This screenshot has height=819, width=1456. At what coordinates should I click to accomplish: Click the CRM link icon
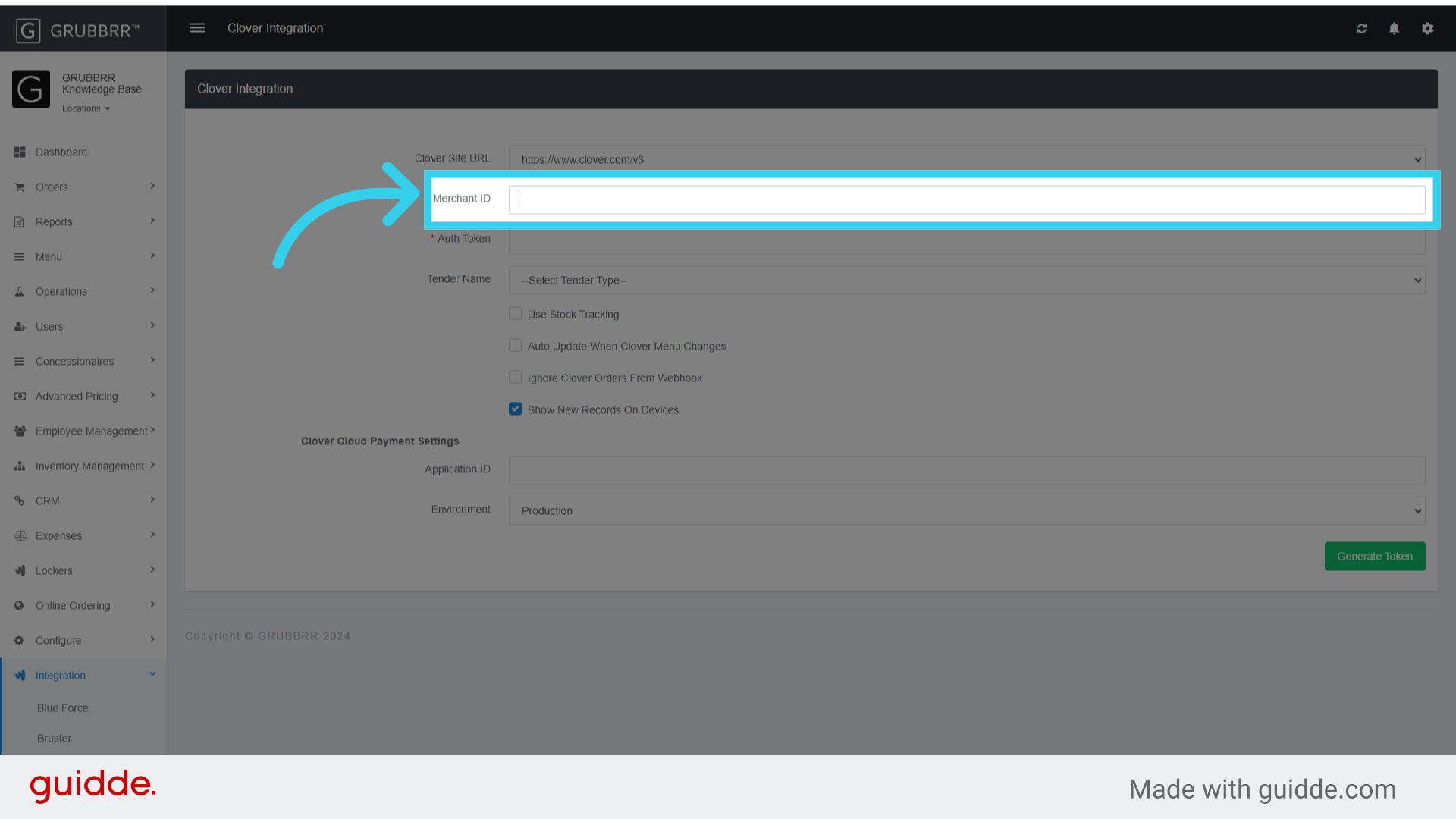tap(20, 501)
